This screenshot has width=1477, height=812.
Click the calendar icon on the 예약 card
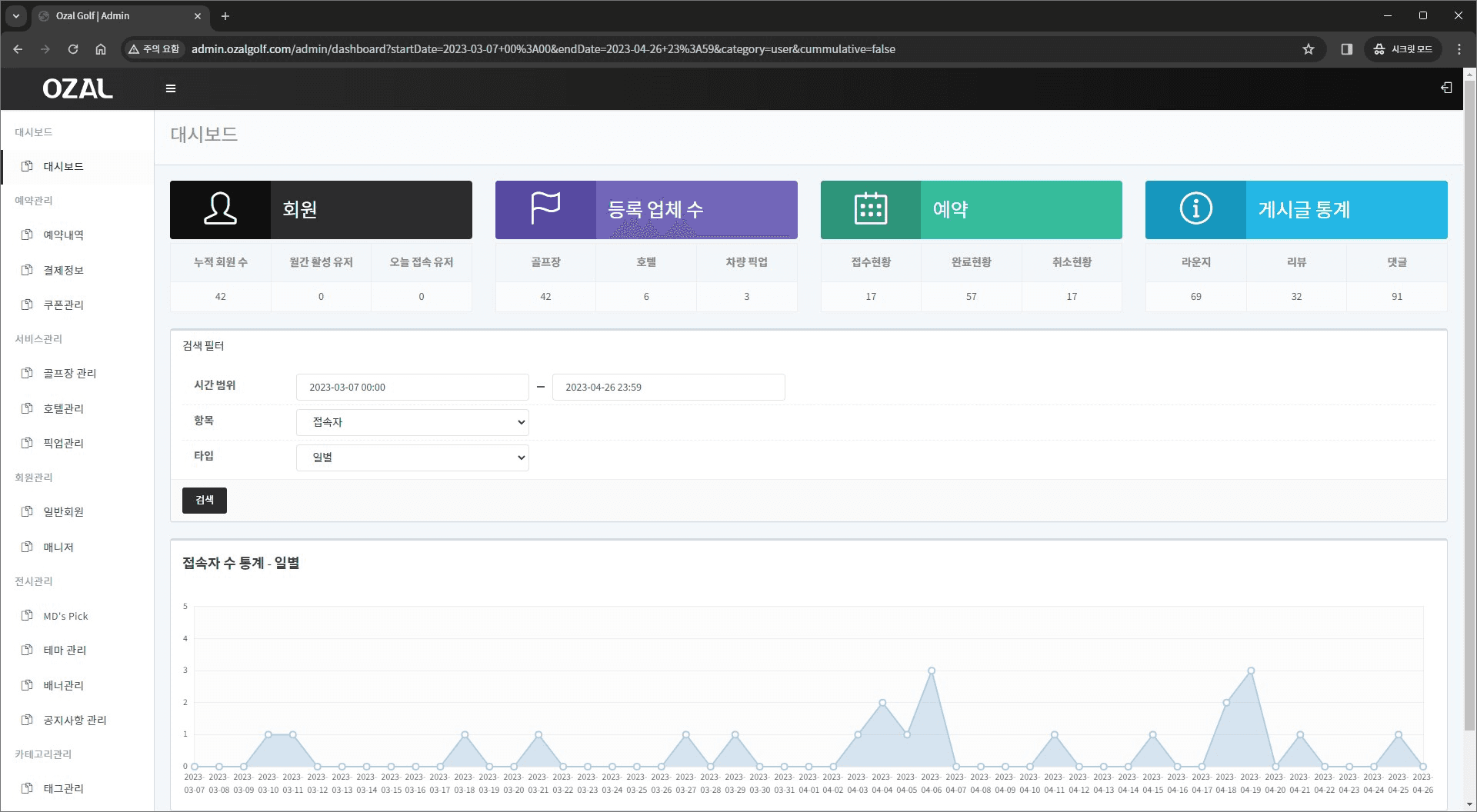(x=870, y=208)
